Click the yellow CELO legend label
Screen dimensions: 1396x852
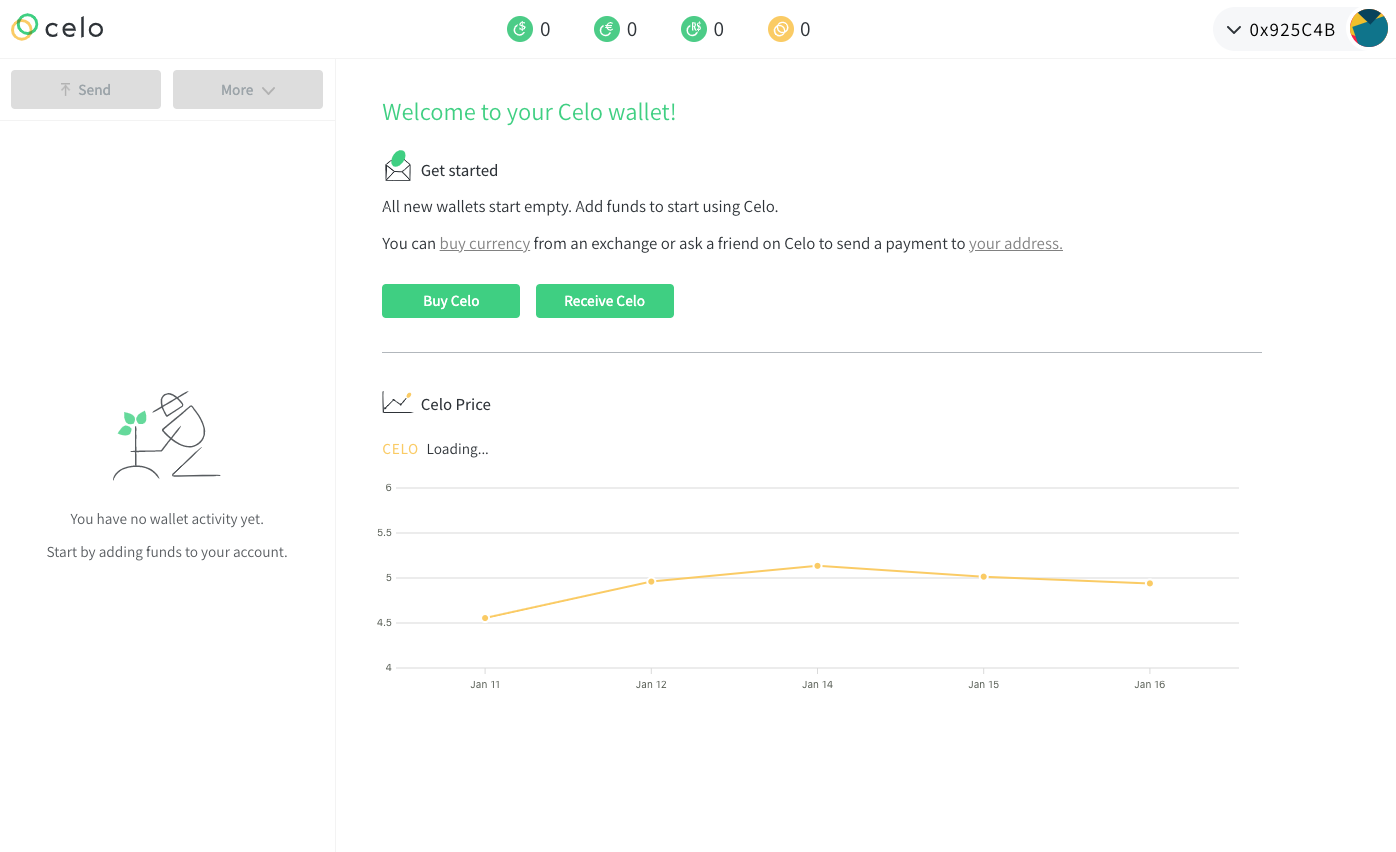(400, 449)
